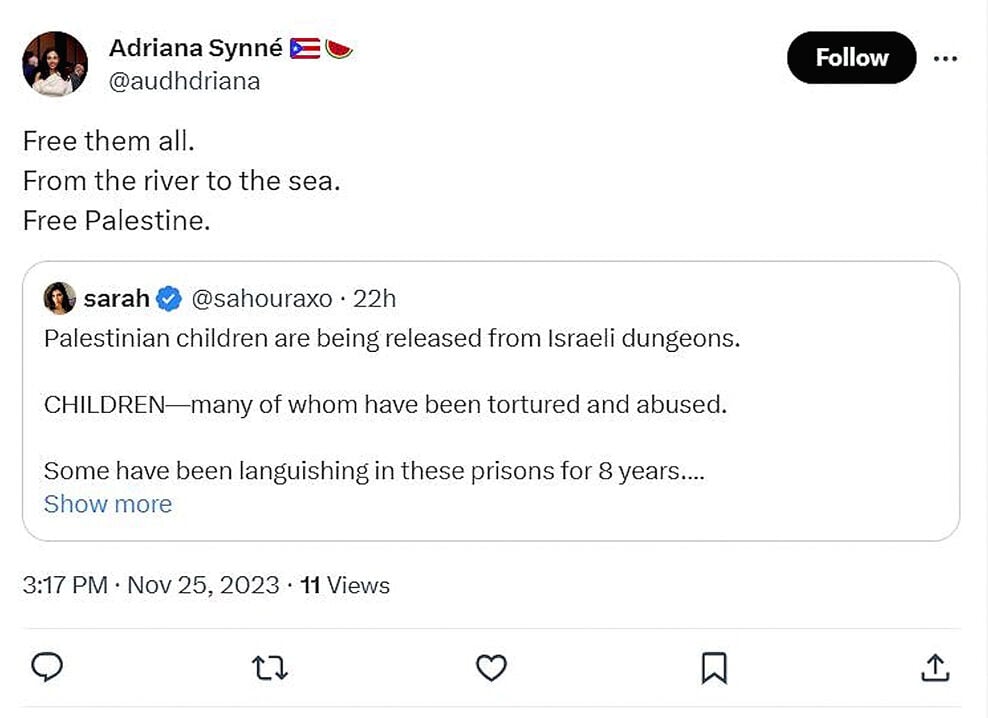Open the 3:17 PM Nov 25, 2023 timestamp
The width and height of the screenshot is (988, 718).
pyautogui.click(x=150, y=585)
